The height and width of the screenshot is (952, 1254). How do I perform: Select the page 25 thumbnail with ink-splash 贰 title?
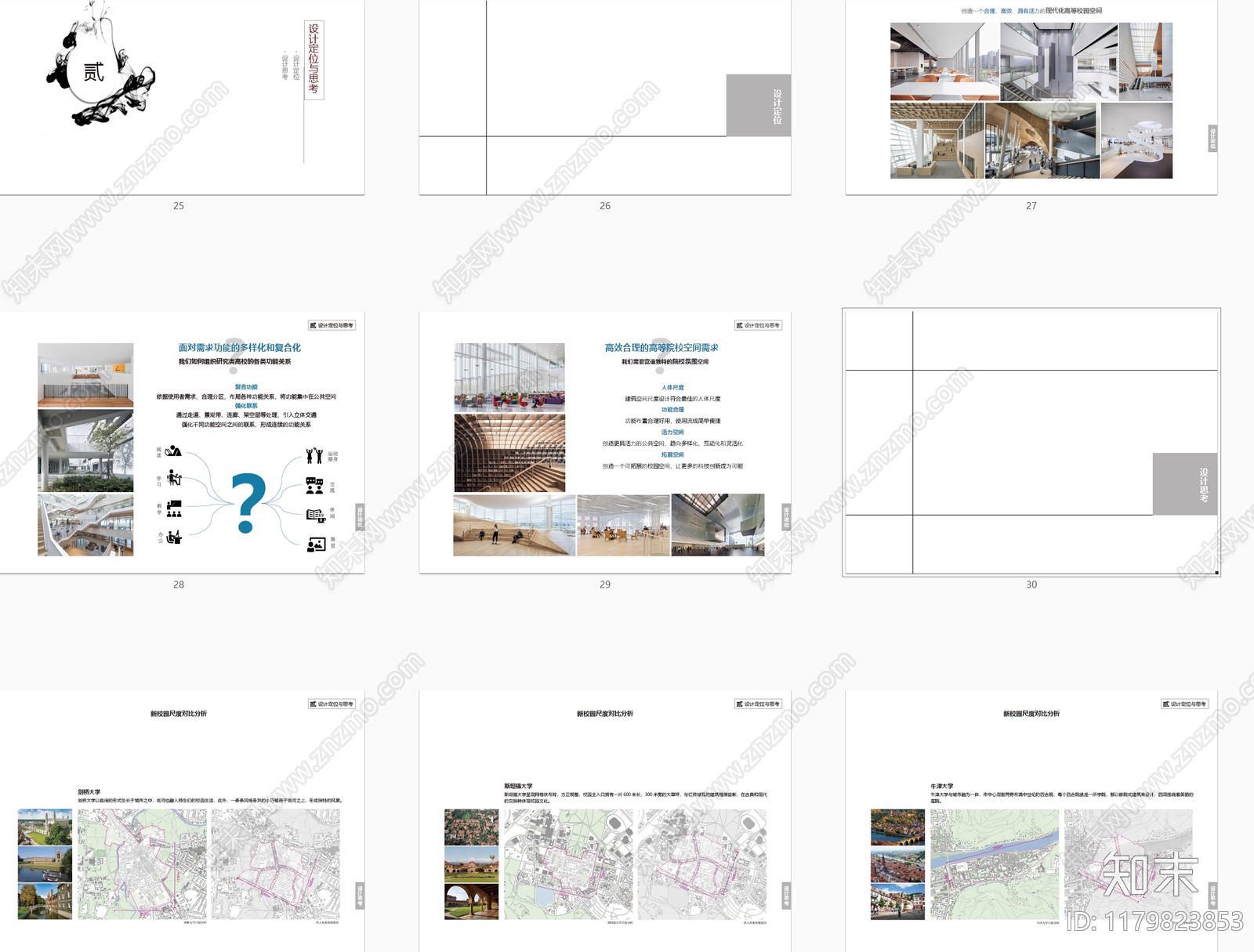point(182,97)
